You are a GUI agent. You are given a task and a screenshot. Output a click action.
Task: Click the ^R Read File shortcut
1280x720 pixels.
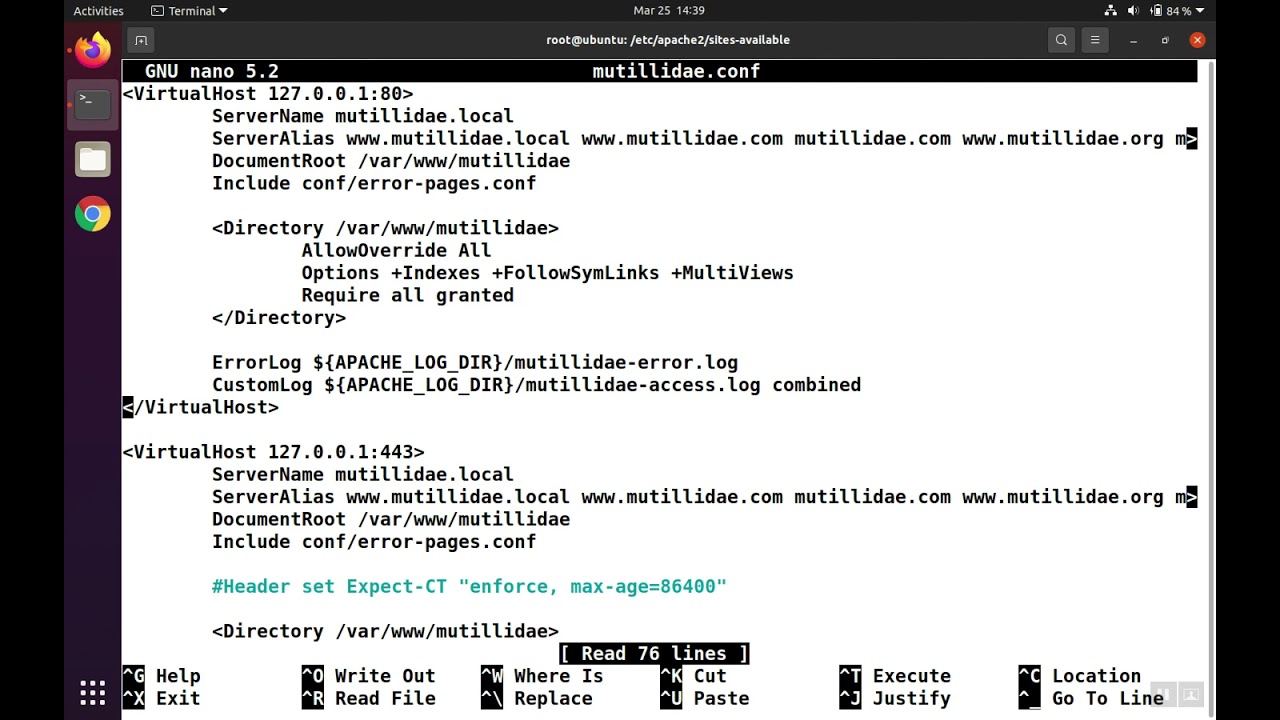pos(368,698)
